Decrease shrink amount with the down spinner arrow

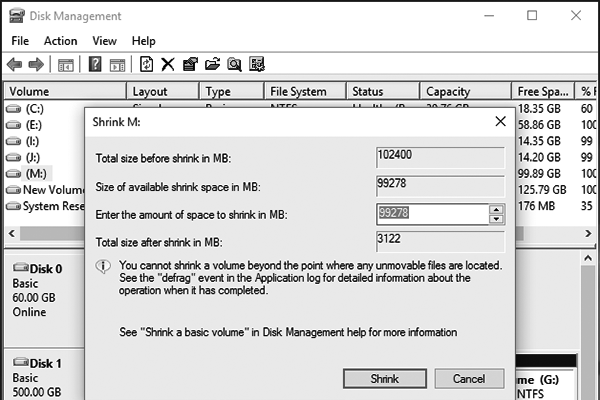click(495, 219)
